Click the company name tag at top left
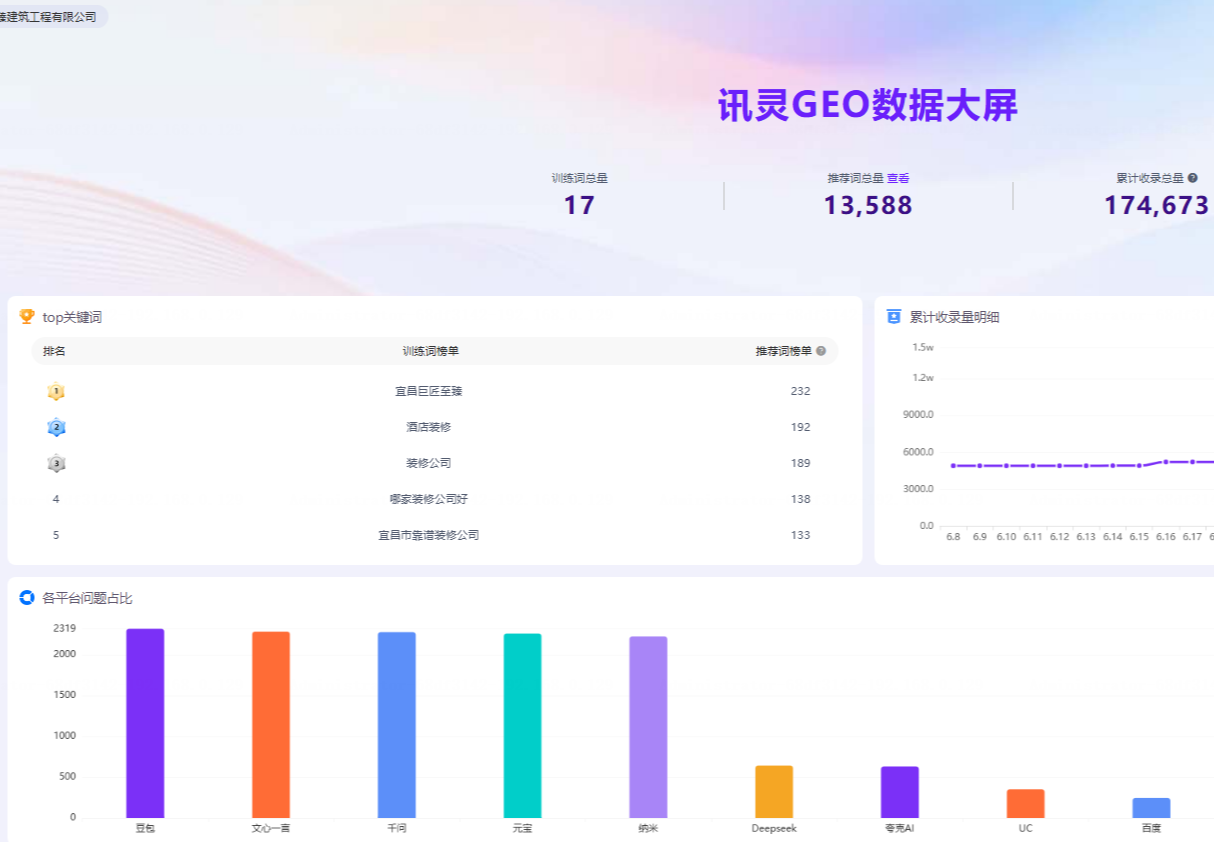 coord(51,17)
